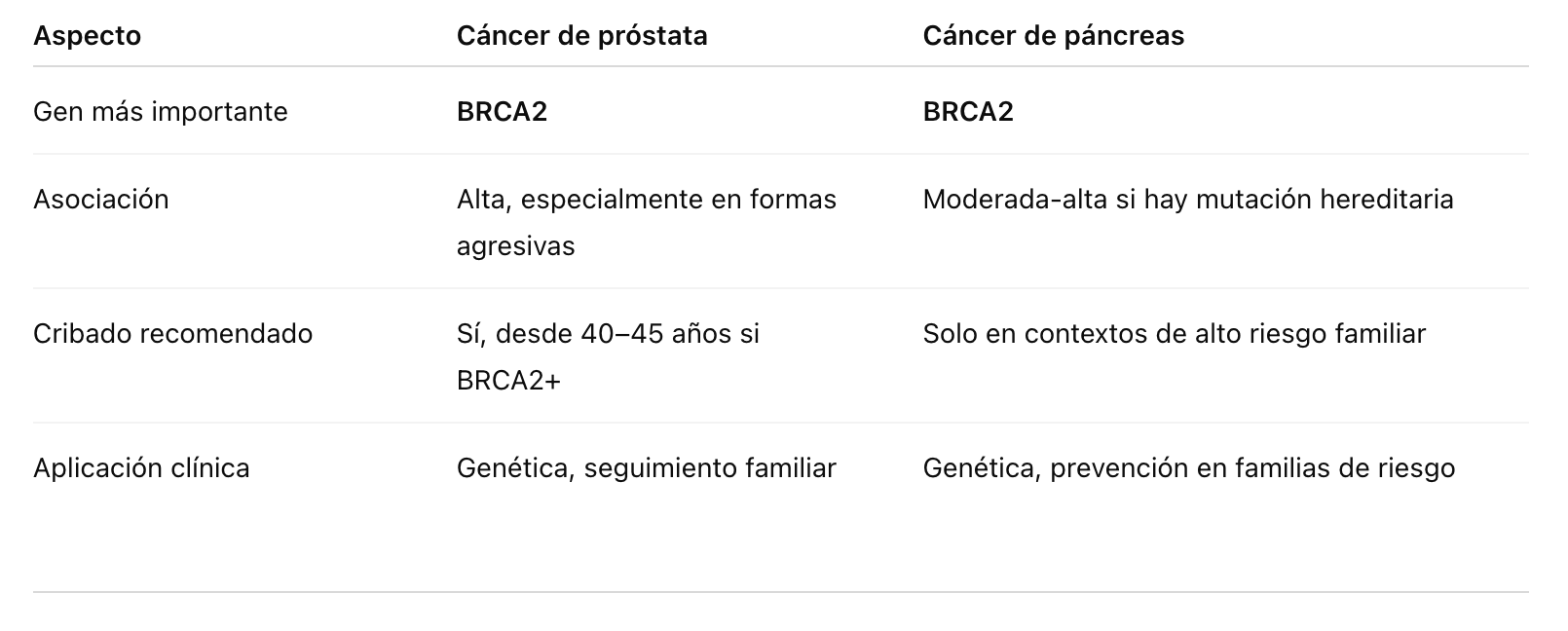
Task: Click the word "agresivas"
Action: (x=515, y=246)
